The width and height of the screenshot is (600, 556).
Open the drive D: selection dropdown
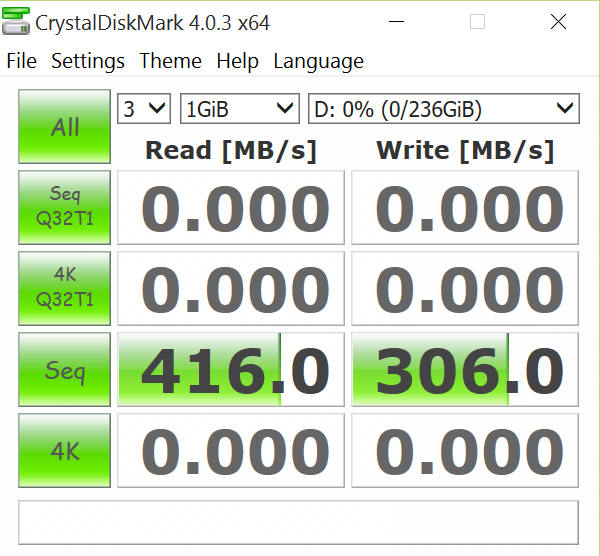coord(443,108)
